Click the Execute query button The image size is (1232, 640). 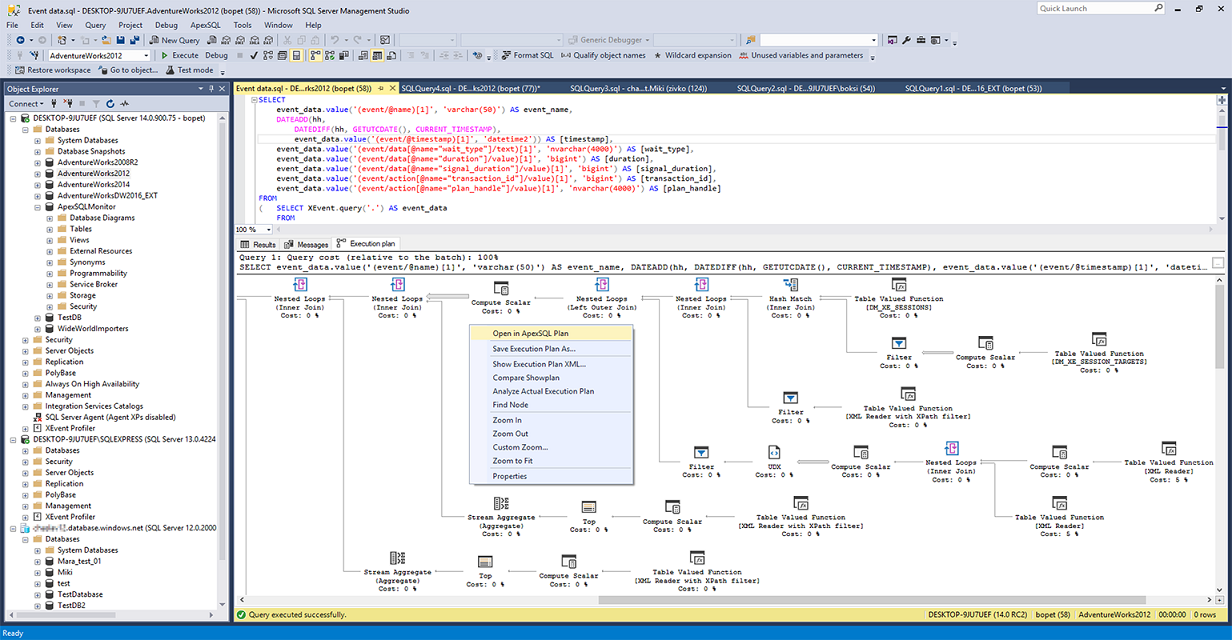180,56
